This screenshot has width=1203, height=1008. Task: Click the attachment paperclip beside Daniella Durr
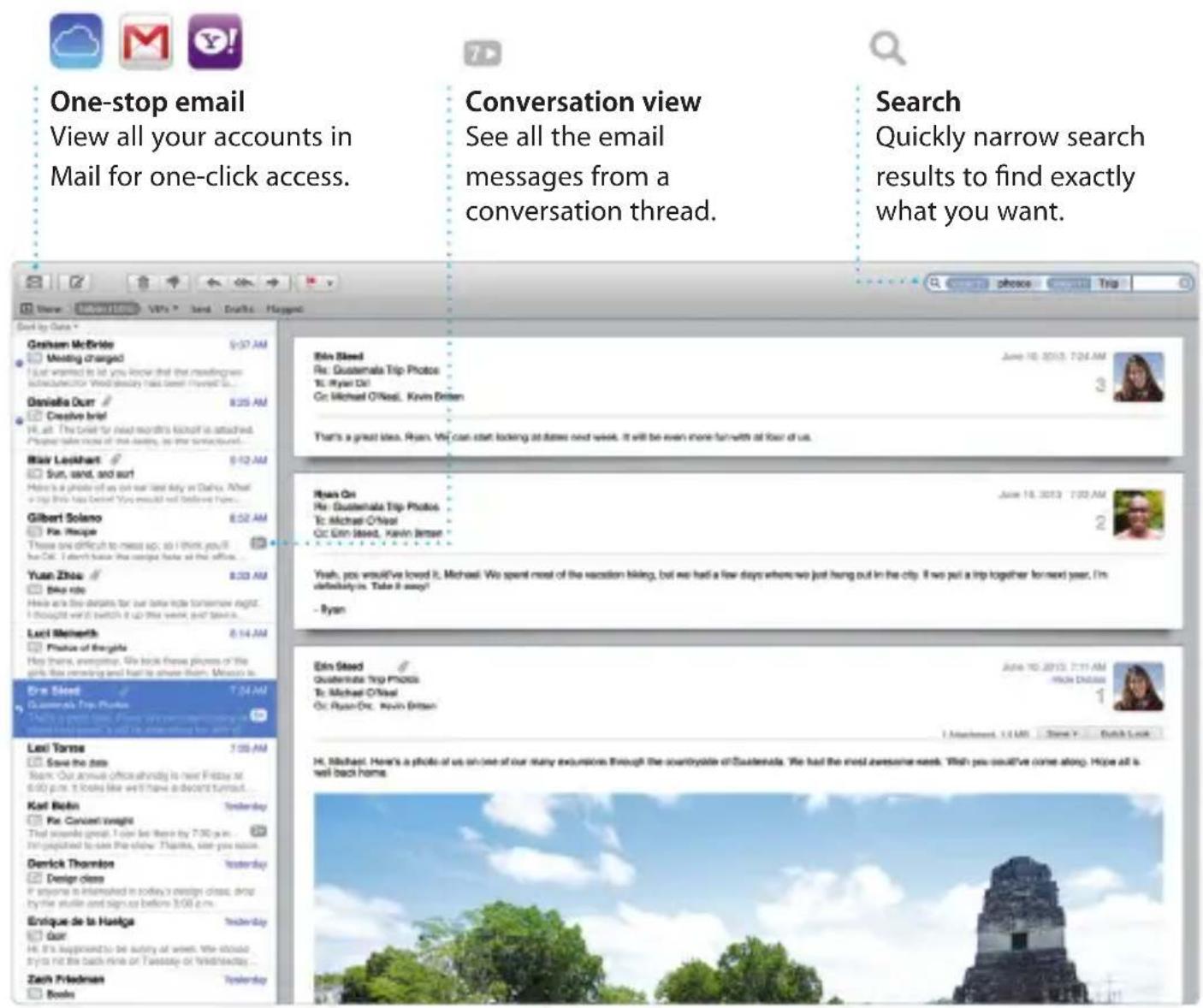(x=107, y=400)
